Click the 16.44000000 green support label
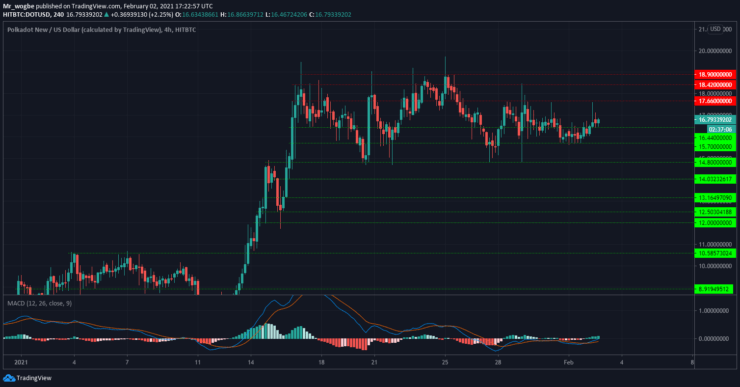 pyautogui.click(x=715, y=138)
